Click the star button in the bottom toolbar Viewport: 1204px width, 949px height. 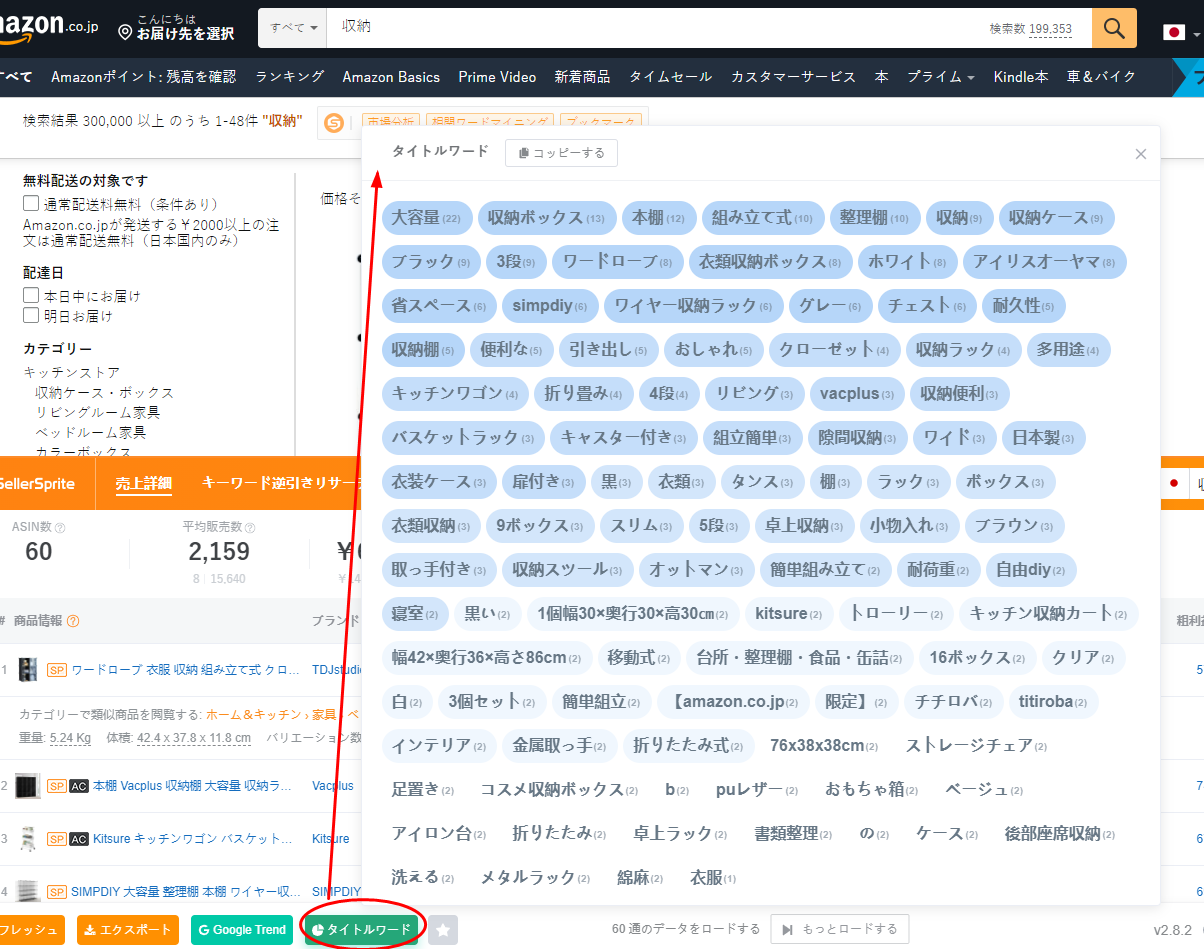(445, 930)
